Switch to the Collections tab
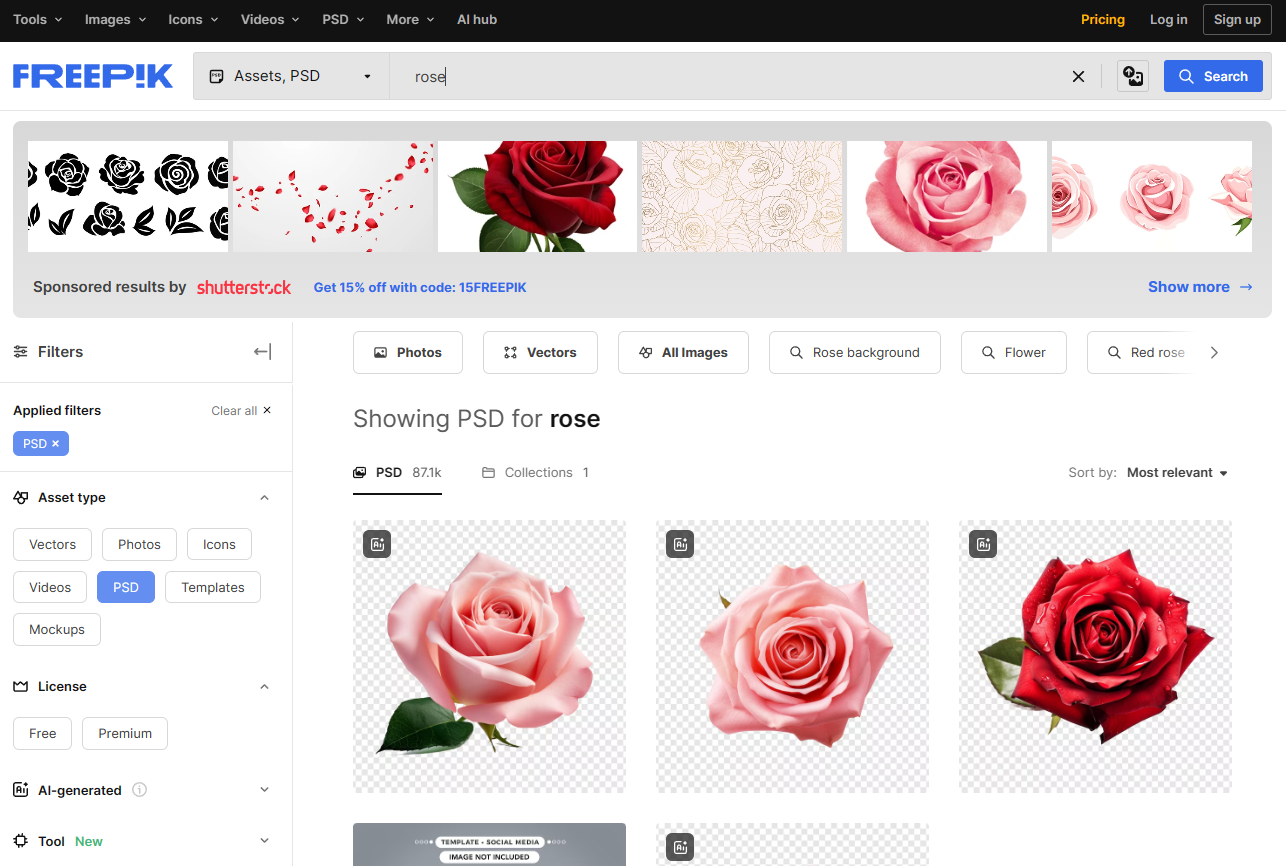The image size is (1286, 866). [536, 473]
